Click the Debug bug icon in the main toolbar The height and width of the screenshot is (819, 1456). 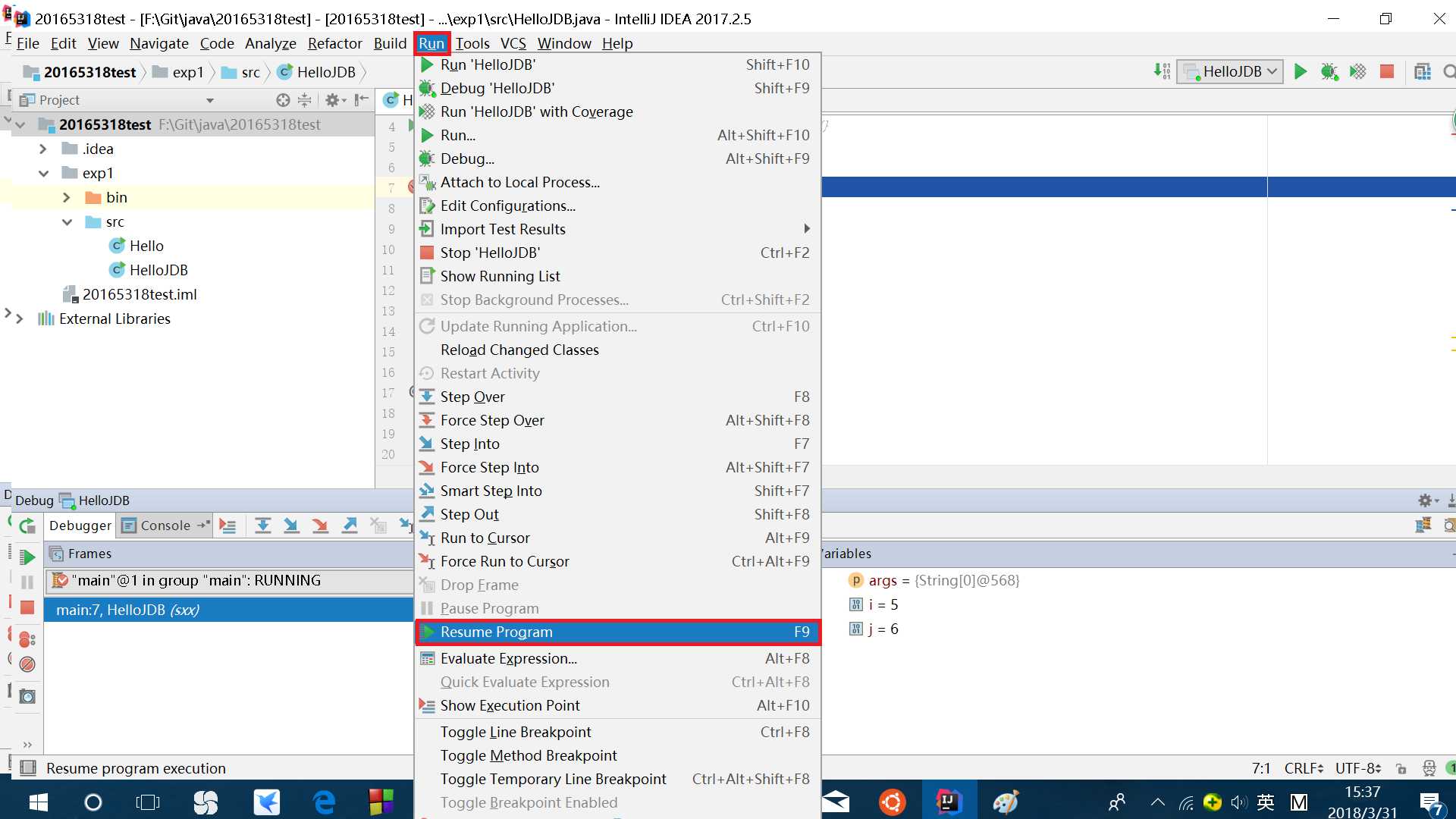1329,71
